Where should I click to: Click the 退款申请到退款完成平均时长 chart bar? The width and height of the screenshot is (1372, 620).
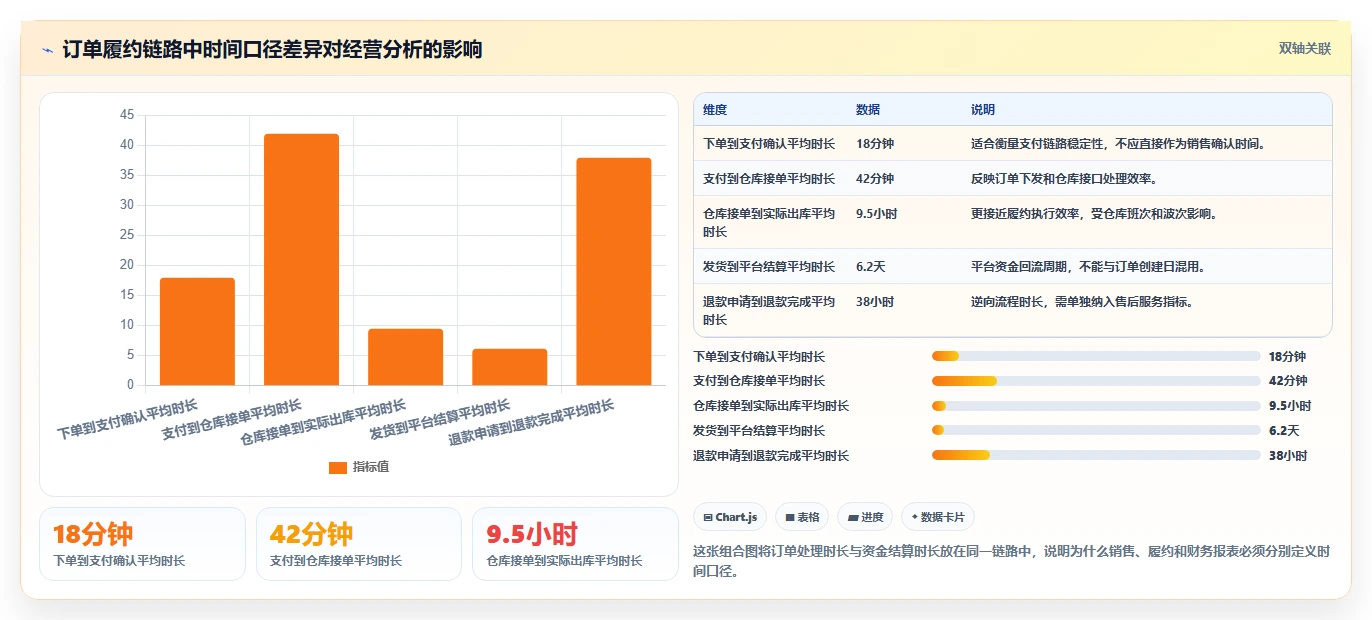(613, 271)
